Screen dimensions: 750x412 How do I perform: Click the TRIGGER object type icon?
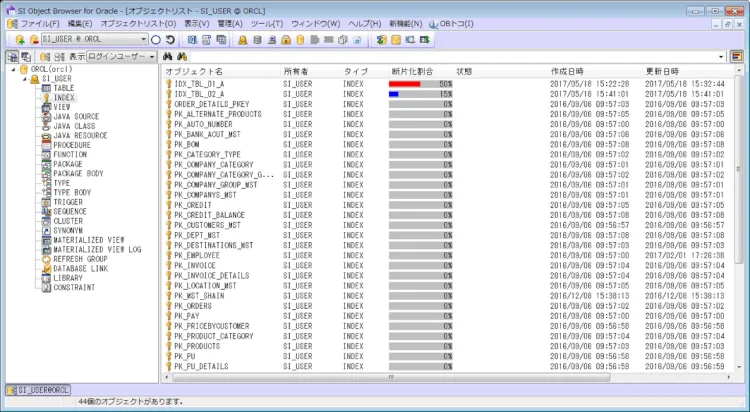tap(46, 202)
